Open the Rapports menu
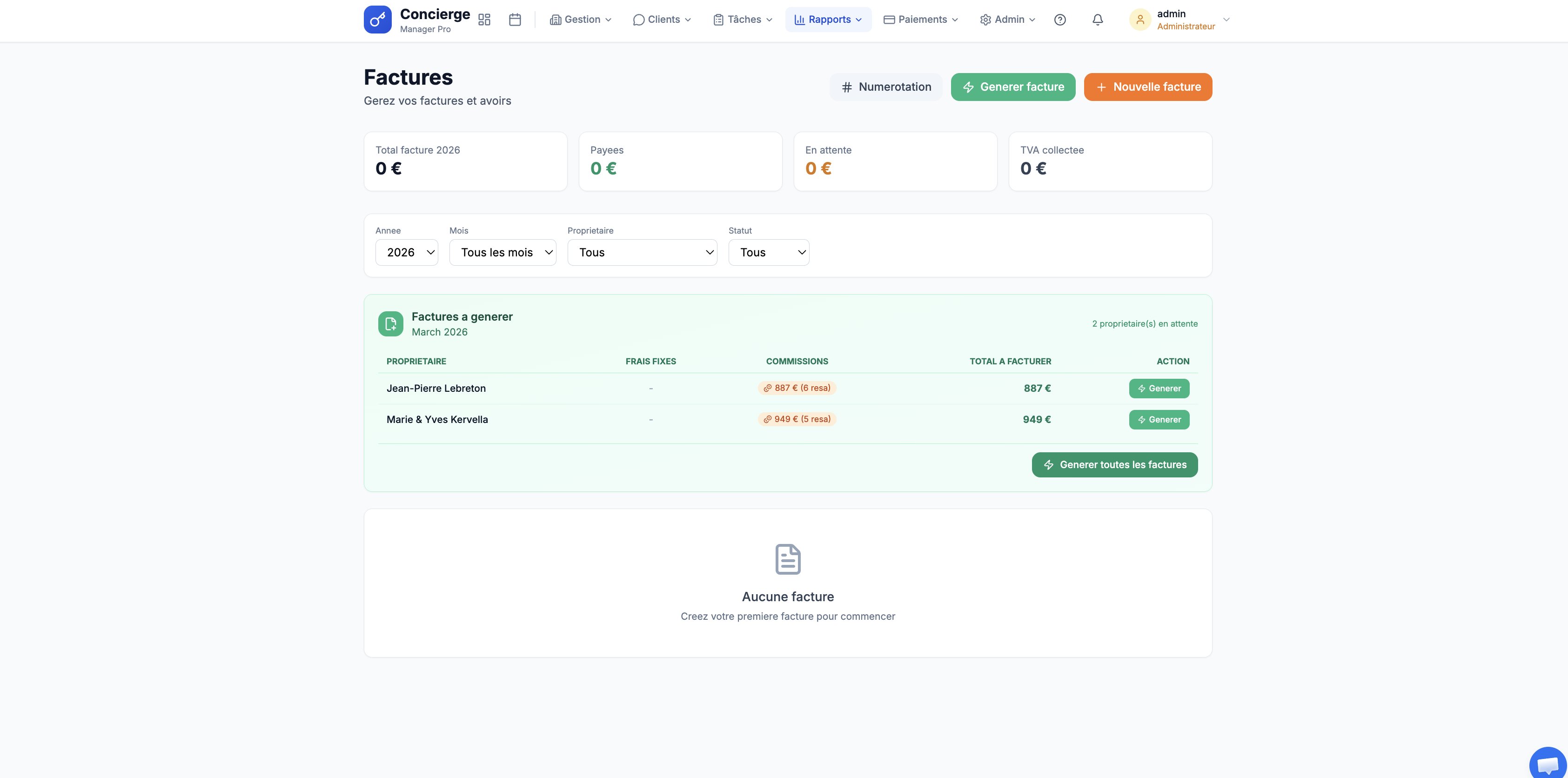This screenshot has width=1568, height=778. [x=828, y=20]
